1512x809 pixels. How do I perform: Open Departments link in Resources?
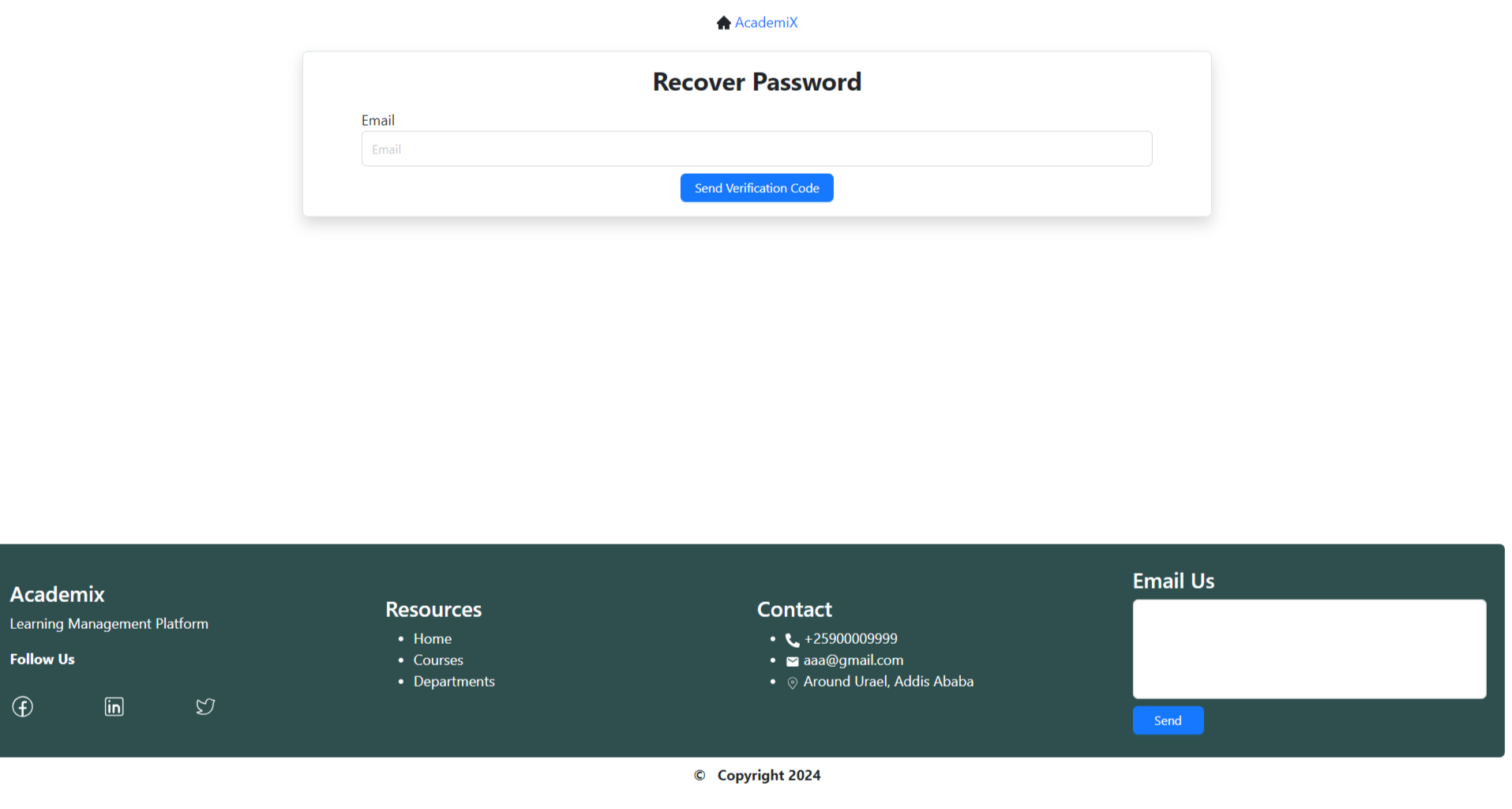tap(454, 681)
